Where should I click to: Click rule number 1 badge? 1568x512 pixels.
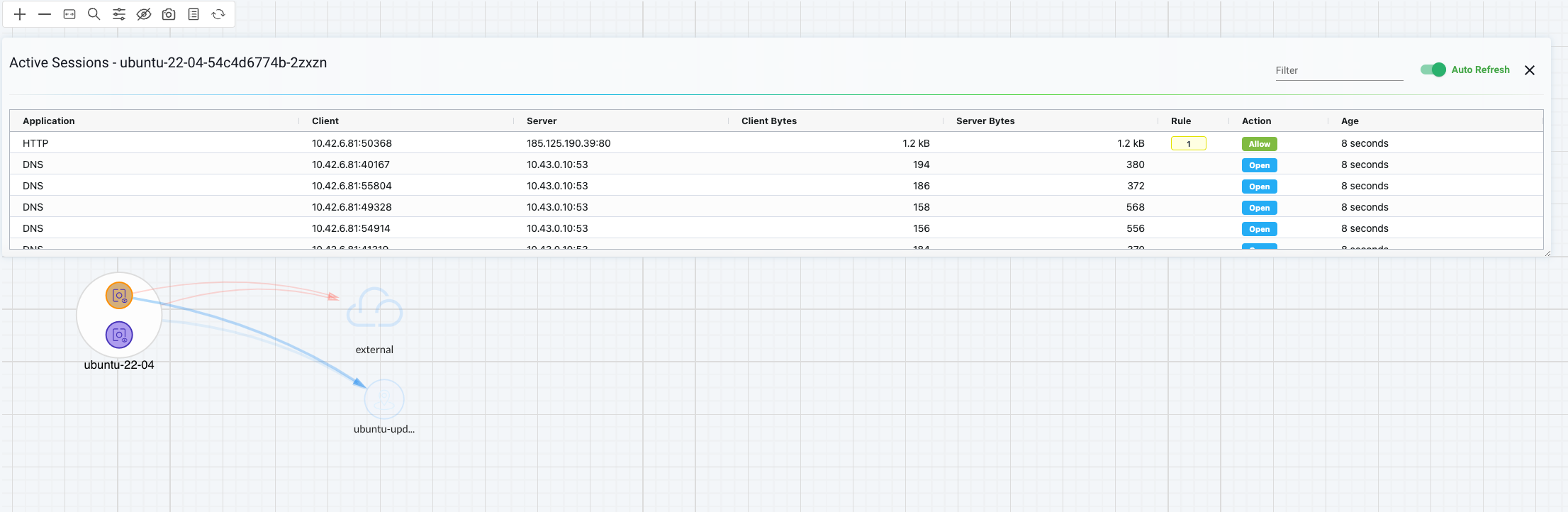coord(1189,144)
